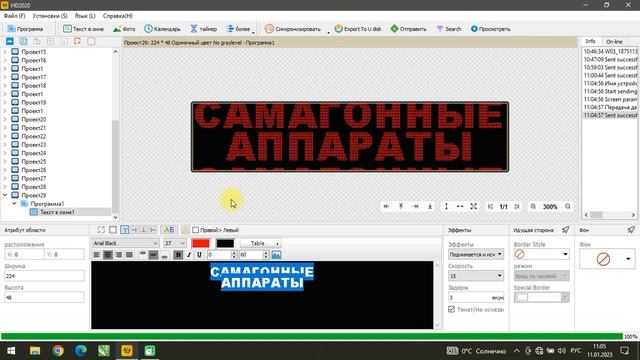
Task: Click the Отправить send button
Action: click(x=408, y=29)
